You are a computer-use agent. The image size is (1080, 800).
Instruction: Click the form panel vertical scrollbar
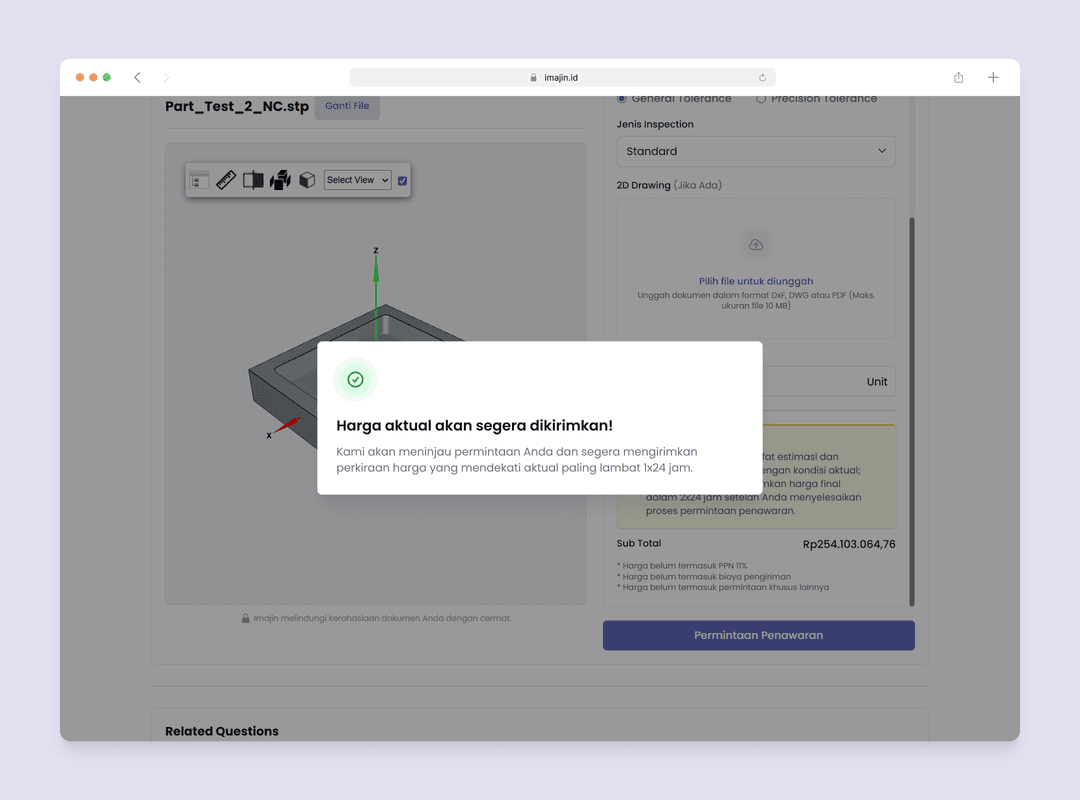911,410
